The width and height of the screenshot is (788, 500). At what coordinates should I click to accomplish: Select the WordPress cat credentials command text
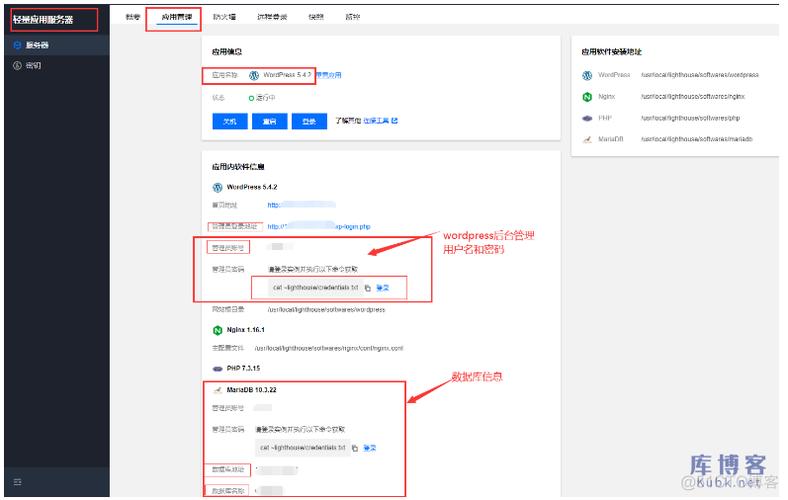316,287
